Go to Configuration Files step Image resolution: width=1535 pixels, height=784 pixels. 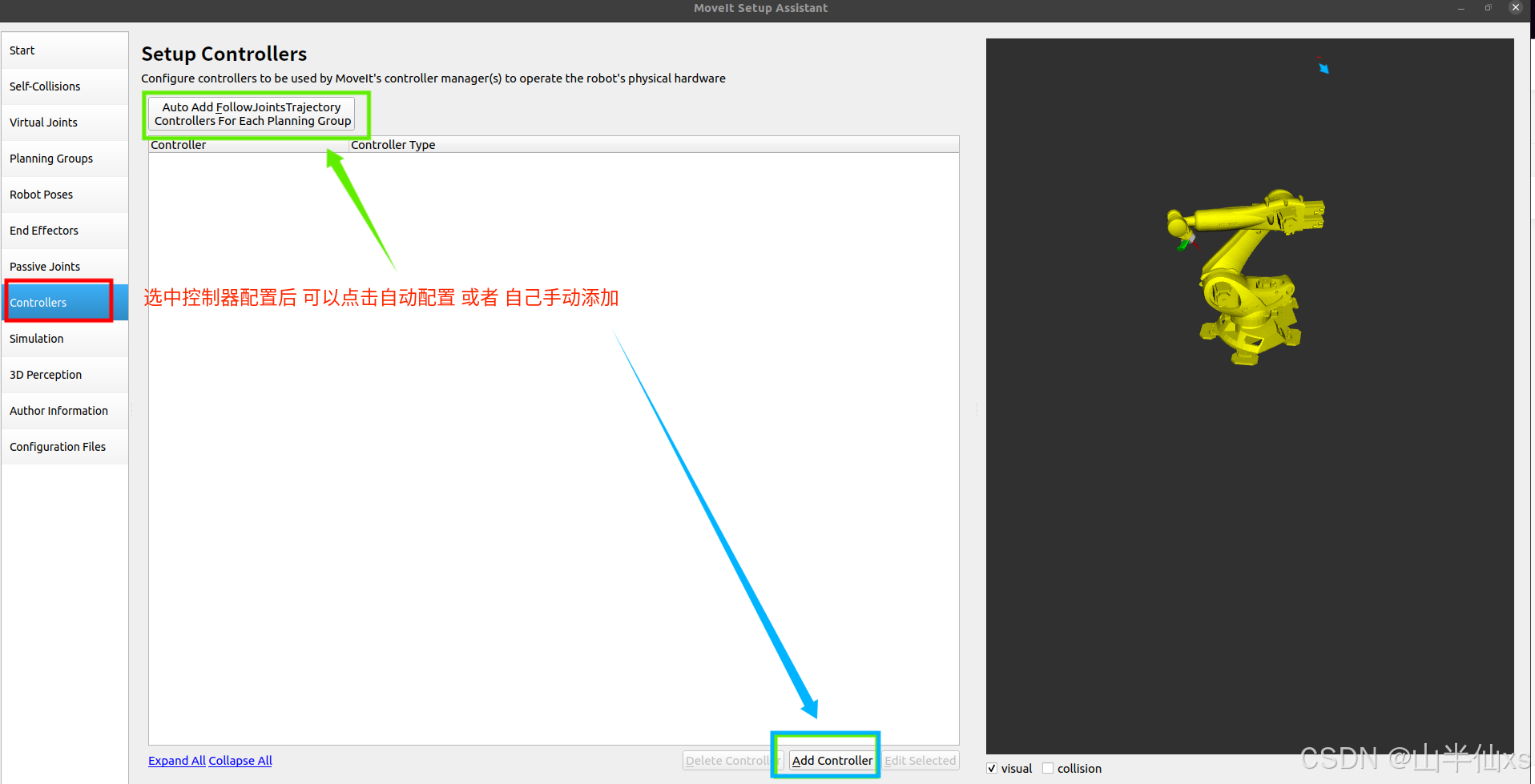pos(65,447)
